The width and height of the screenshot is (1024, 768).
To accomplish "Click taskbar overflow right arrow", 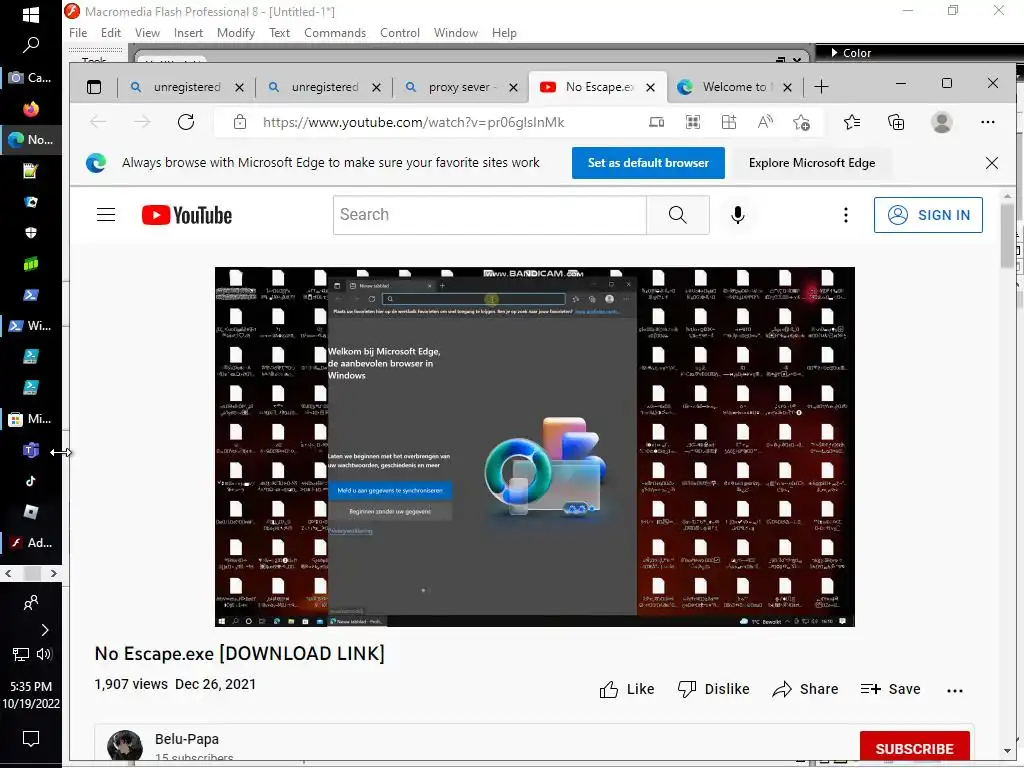I will point(54,573).
